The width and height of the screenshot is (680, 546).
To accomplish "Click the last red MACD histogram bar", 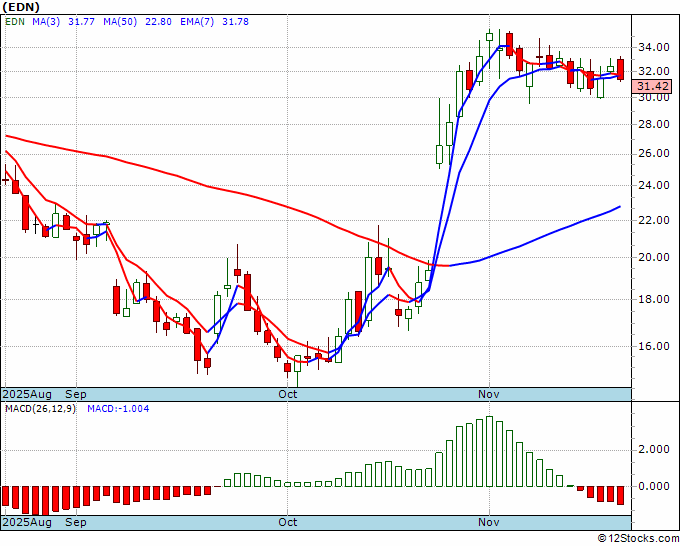I will coord(620,495).
